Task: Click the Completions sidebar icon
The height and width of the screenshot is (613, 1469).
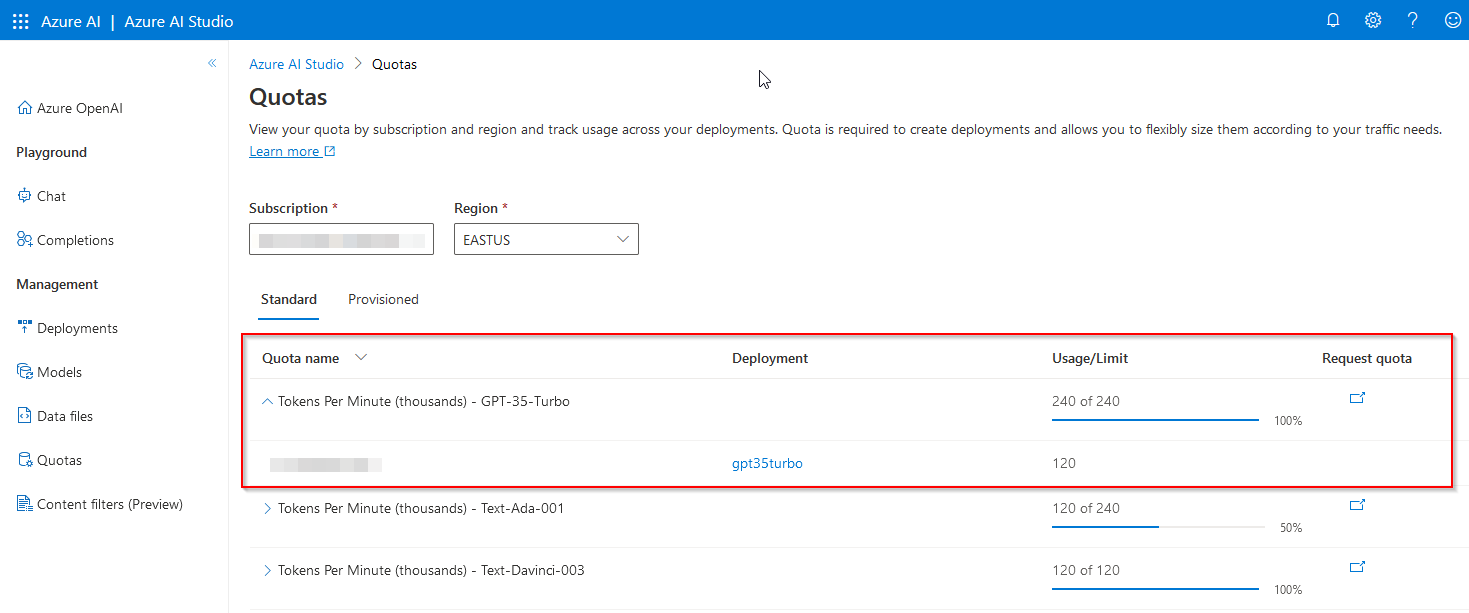Action: 25,240
